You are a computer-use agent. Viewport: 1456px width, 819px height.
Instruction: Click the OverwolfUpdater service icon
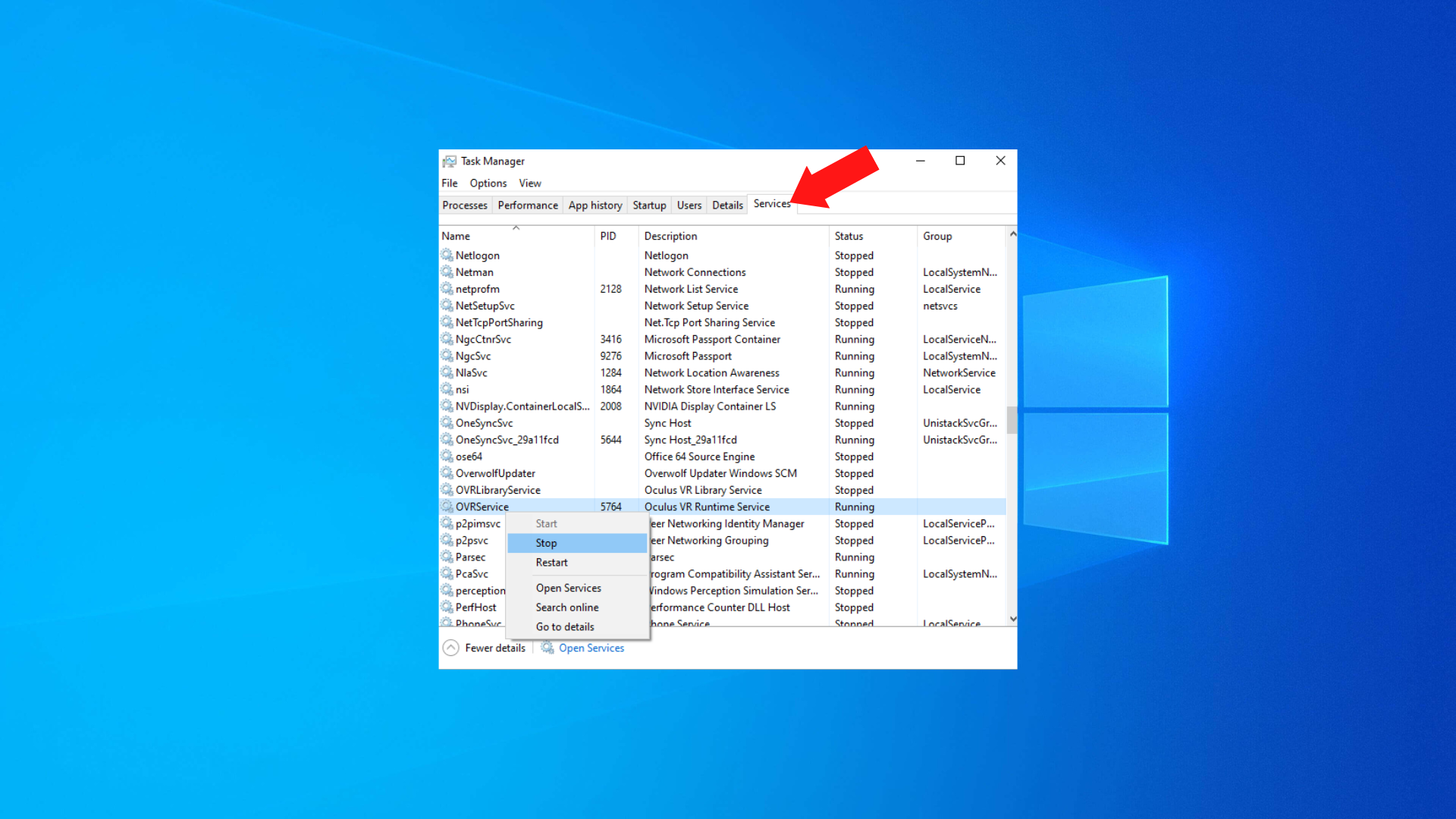pos(447,473)
